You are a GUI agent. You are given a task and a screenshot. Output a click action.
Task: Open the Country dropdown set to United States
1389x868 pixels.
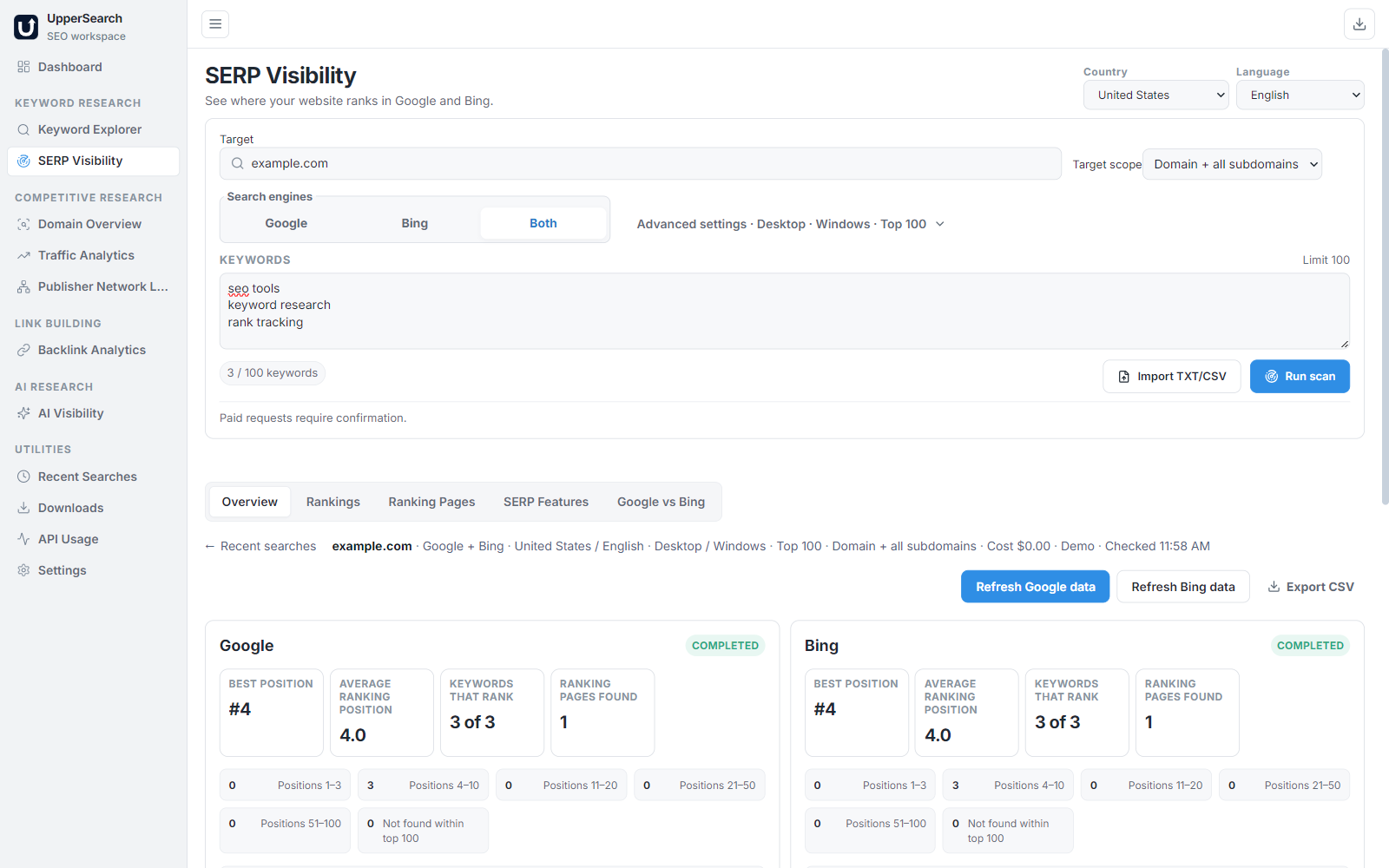pyautogui.click(x=1156, y=95)
